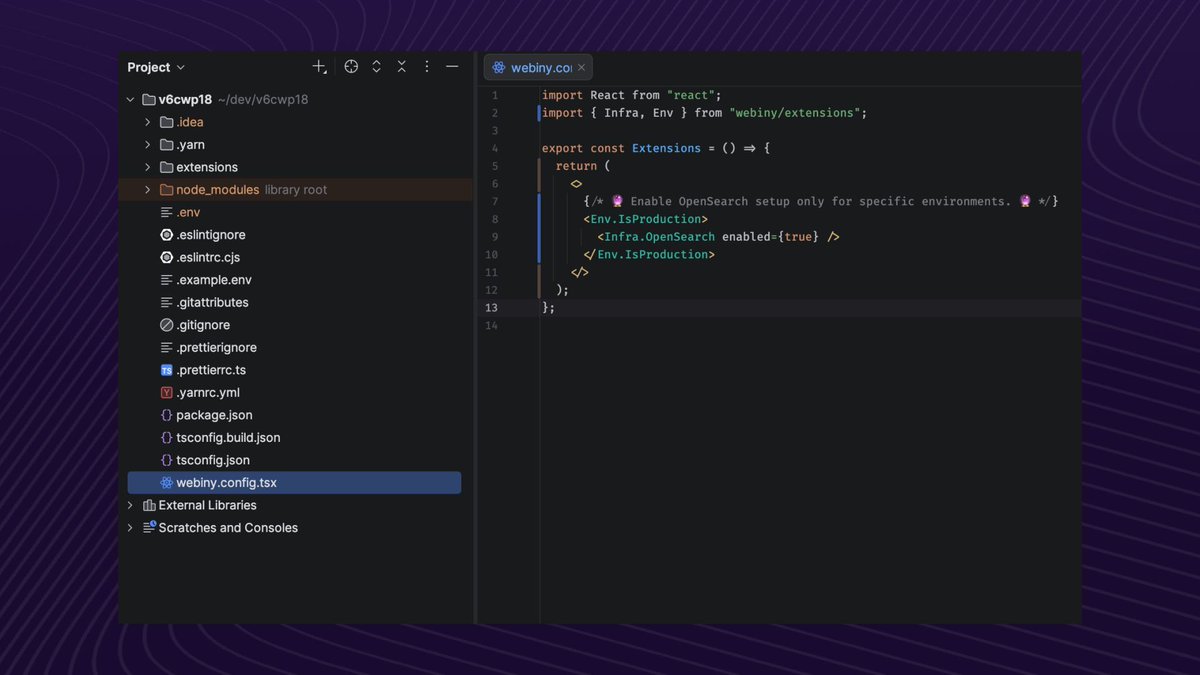Click the package.json braces icon
This screenshot has height=675, width=1200.
click(167, 415)
